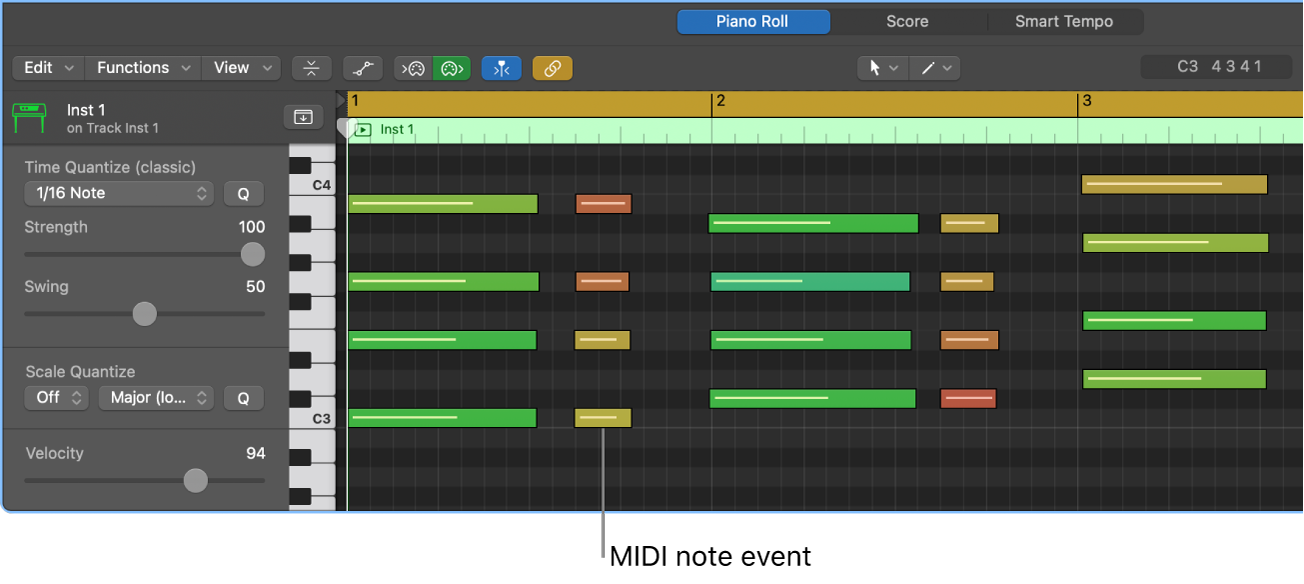Viewport: 1304px width, 584px height.
Task: Select the short red note in bar 2's lowest row
Action: pos(968,399)
